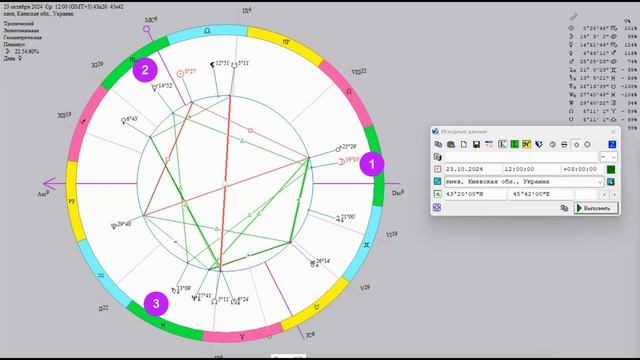Click the Mercury glyph at 14°52' in chart
The width and height of the screenshot is (640, 360).
[154, 87]
